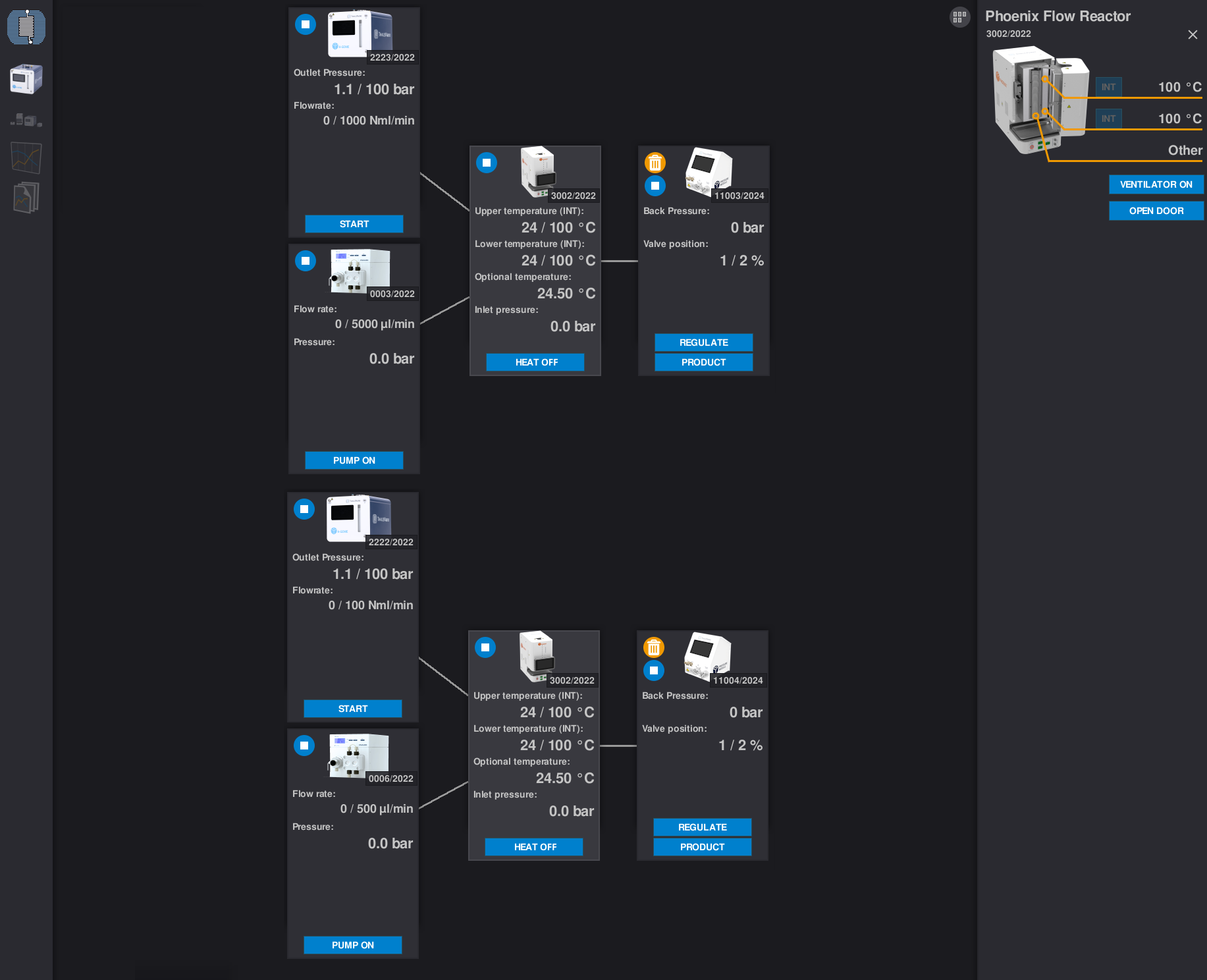Open the graph chart view icon

point(26,158)
